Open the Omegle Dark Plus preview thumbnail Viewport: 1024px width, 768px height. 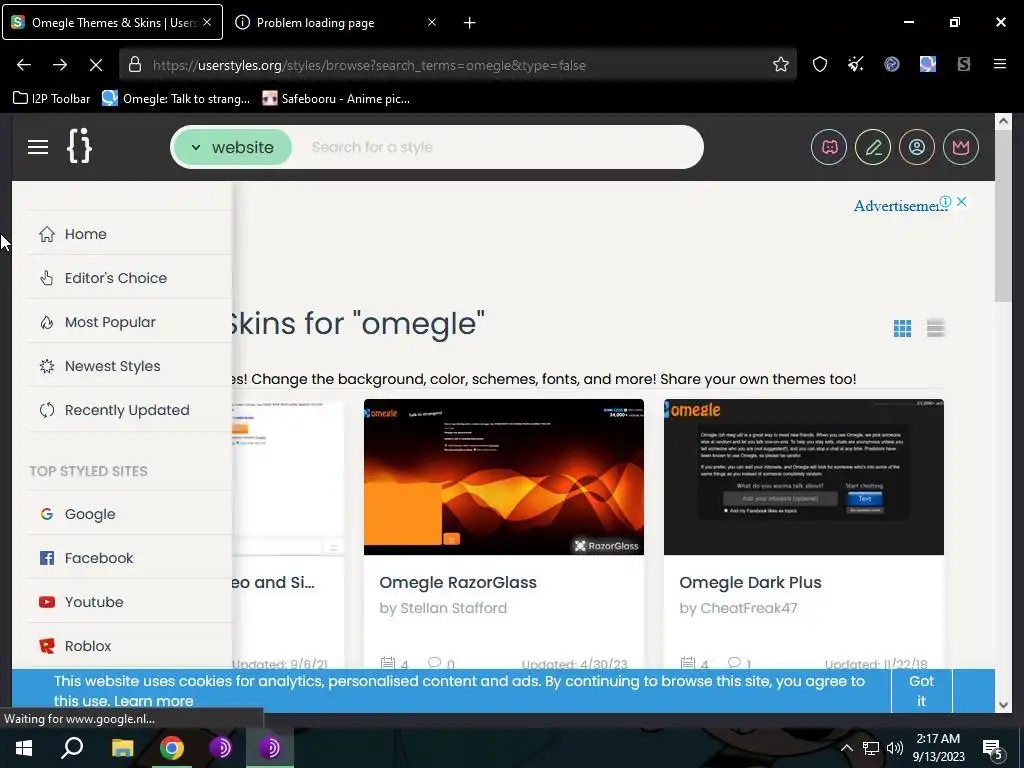pyautogui.click(x=803, y=477)
